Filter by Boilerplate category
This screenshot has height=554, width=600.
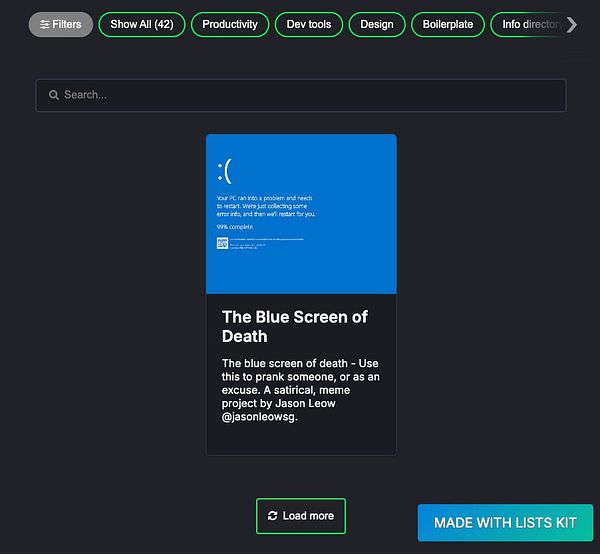(448, 24)
